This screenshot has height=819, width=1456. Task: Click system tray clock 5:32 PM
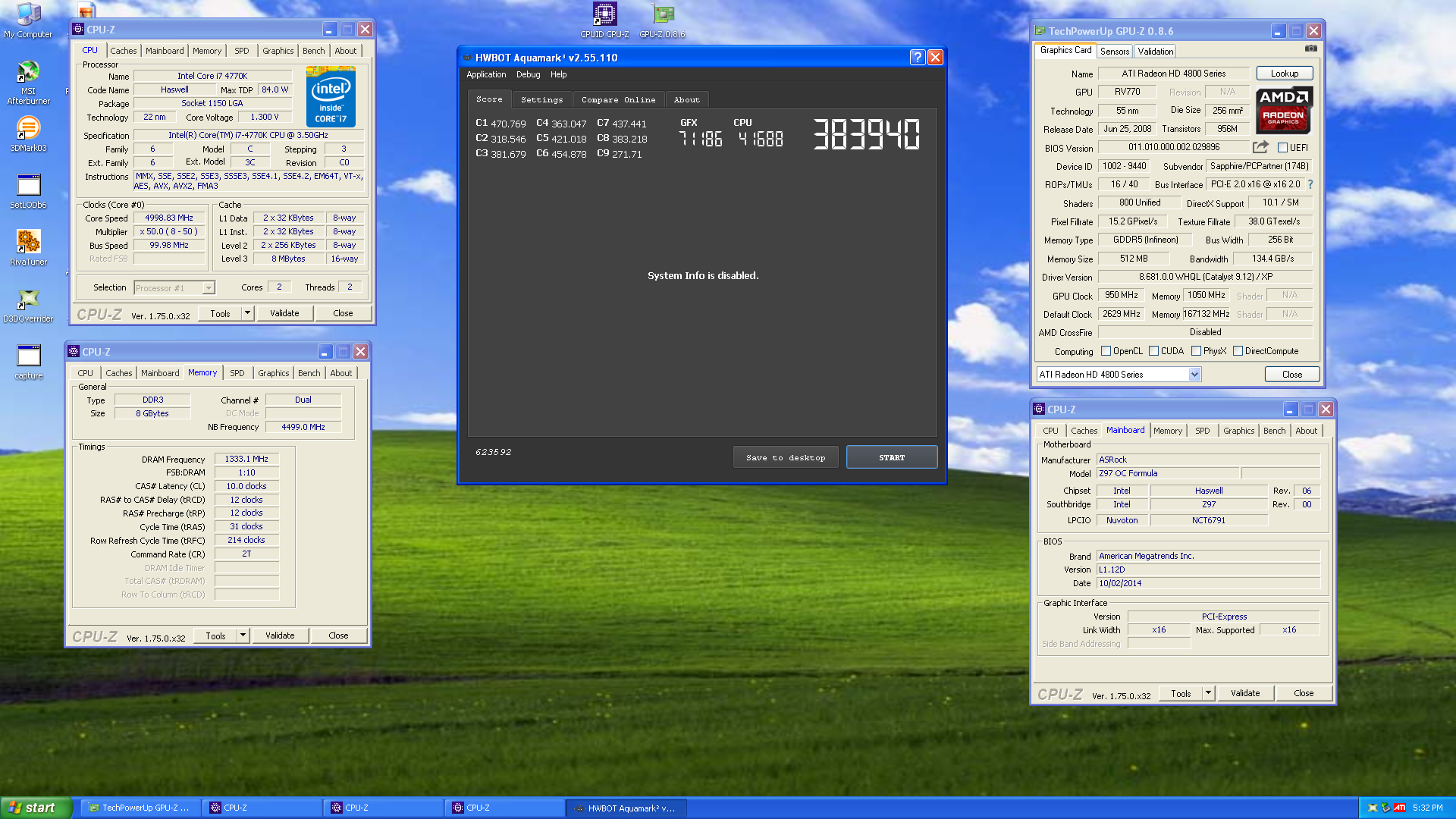(1428, 808)
